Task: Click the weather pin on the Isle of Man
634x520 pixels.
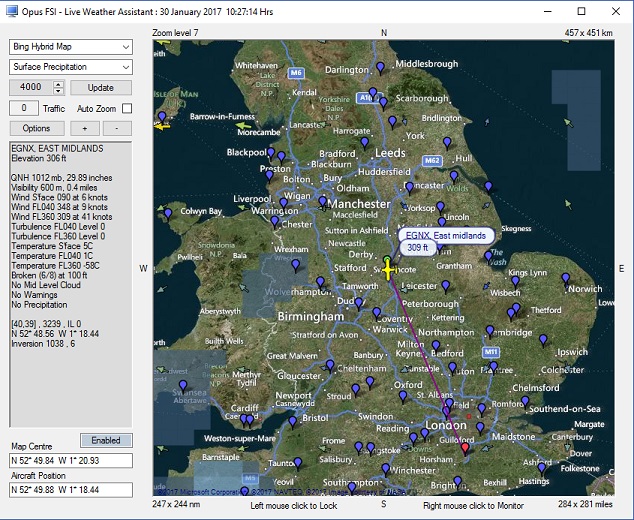Action: click(162, 117)
